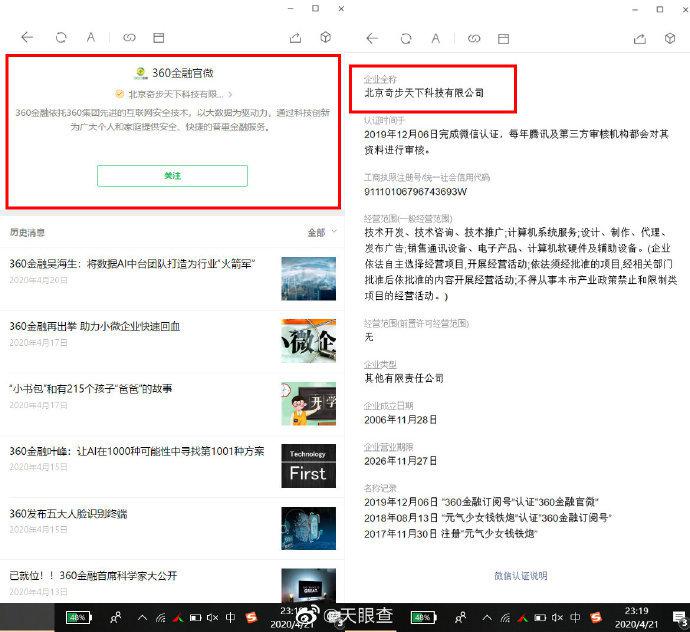Open in browser icon in right window
Image resolution: width=690 pixels, height=632 pixels.
click(x=503, y=39)
